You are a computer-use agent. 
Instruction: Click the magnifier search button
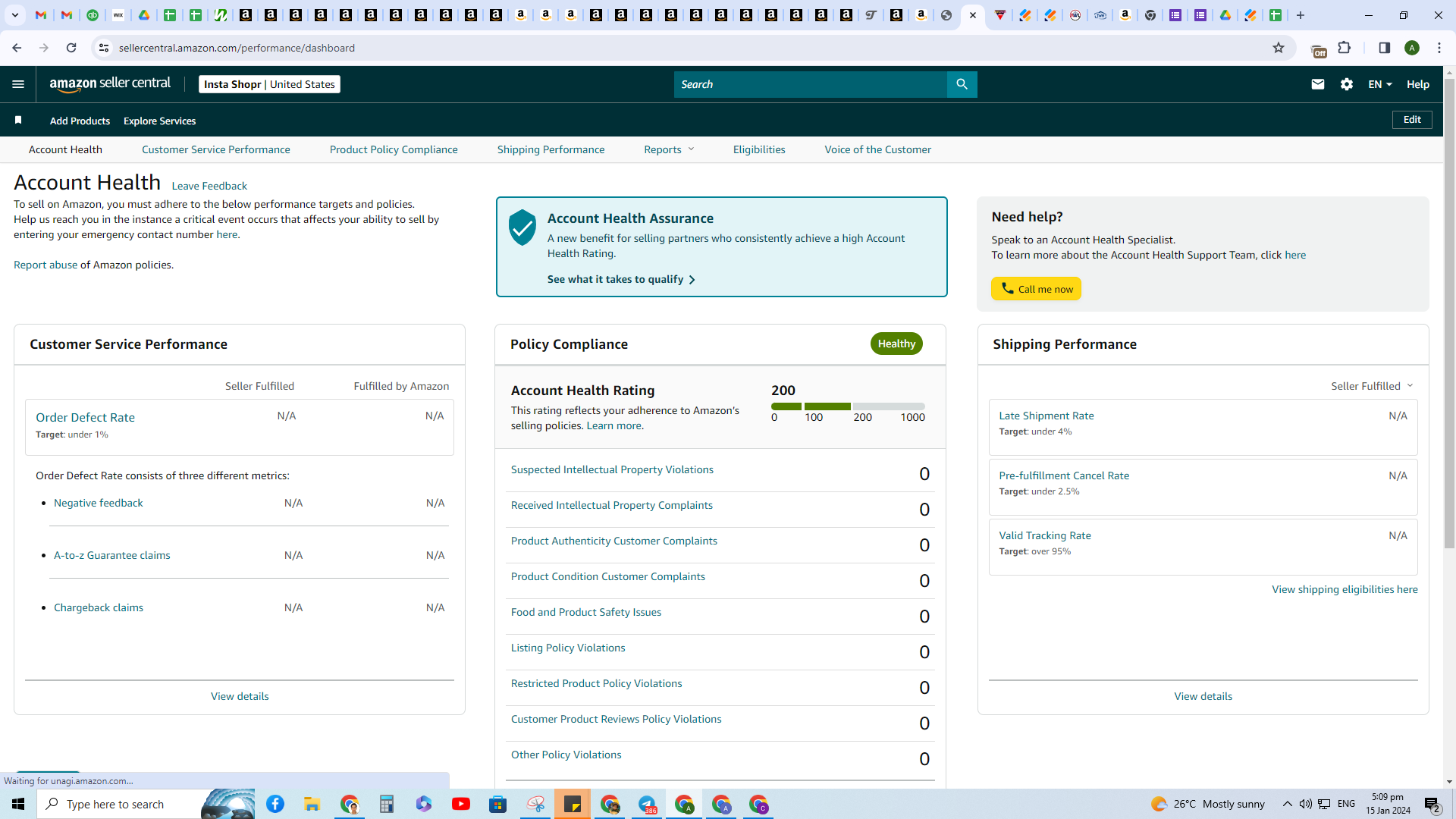click(x=962, y=84)
